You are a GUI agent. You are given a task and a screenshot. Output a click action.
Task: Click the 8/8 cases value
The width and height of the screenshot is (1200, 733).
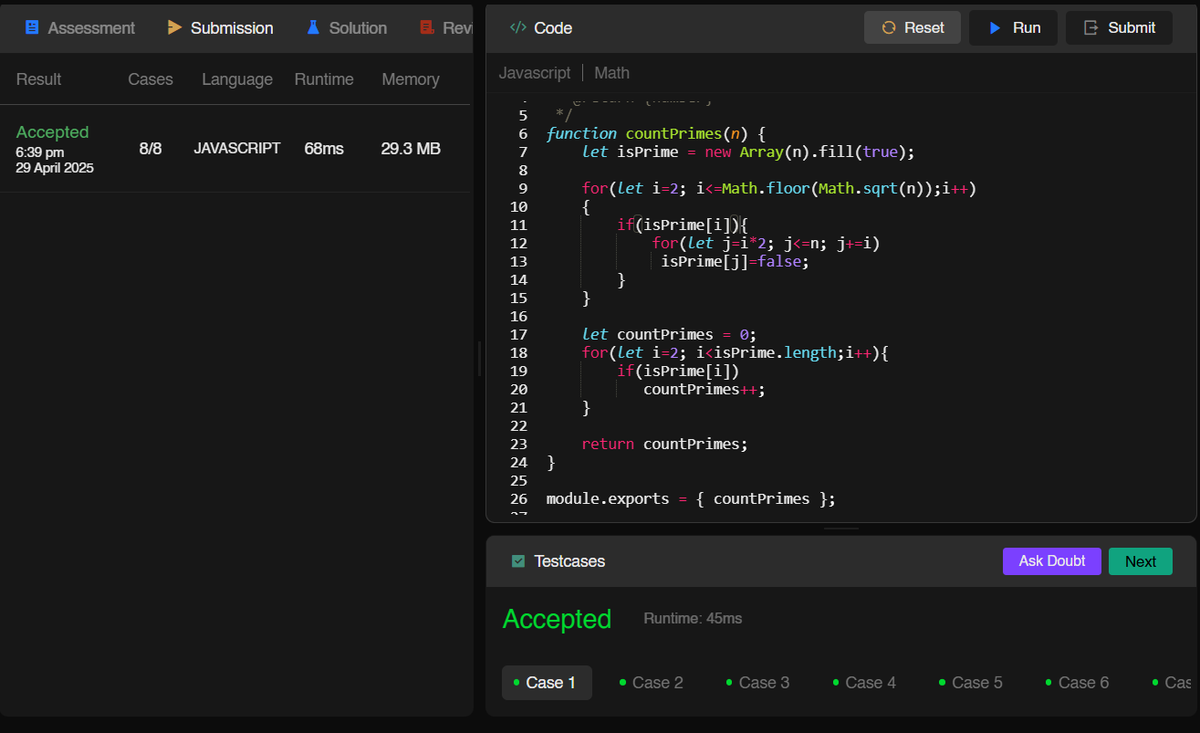pyautogui.click(x=150, y=148)
